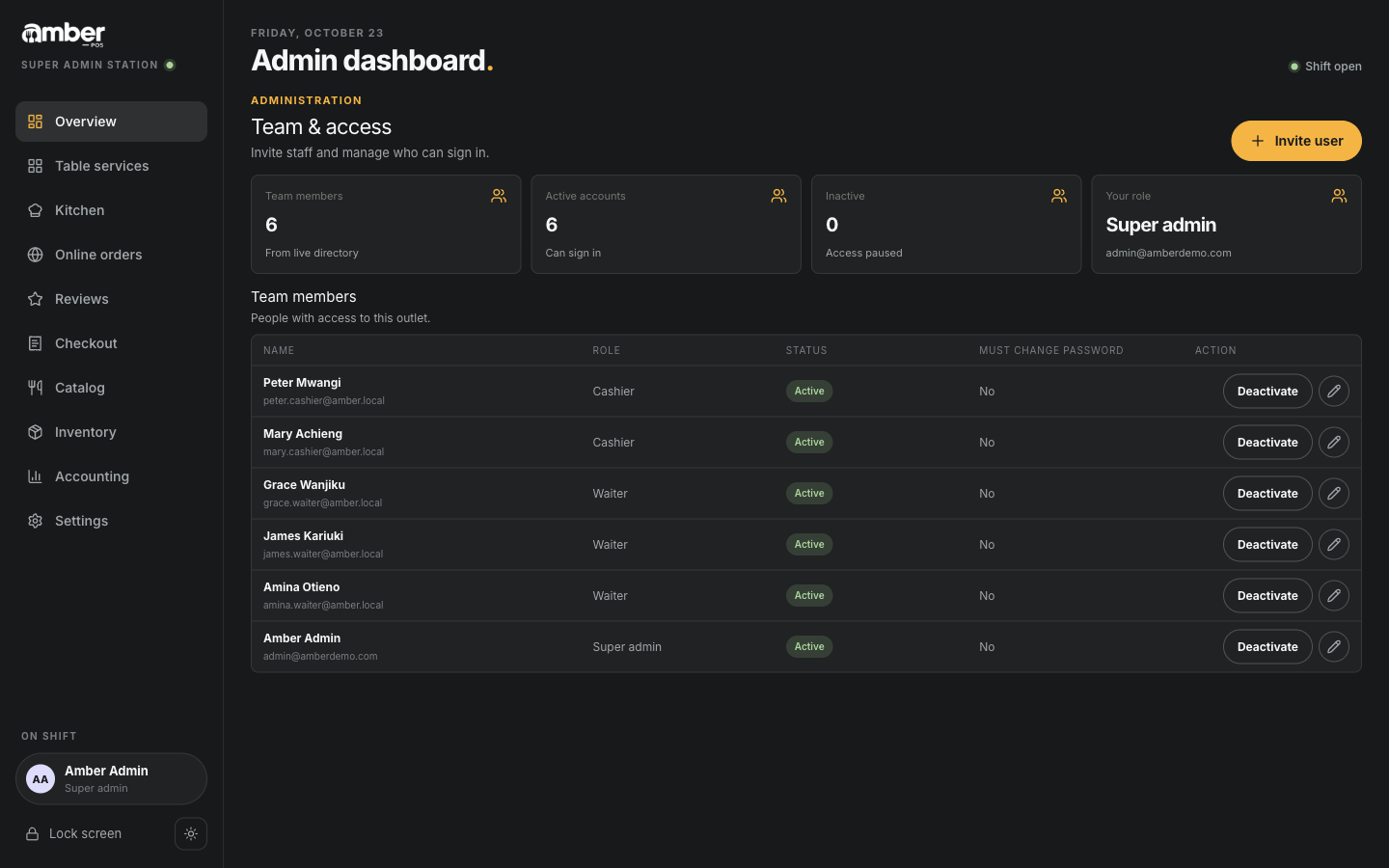Click the Your role card users icon

point(1339,196)
